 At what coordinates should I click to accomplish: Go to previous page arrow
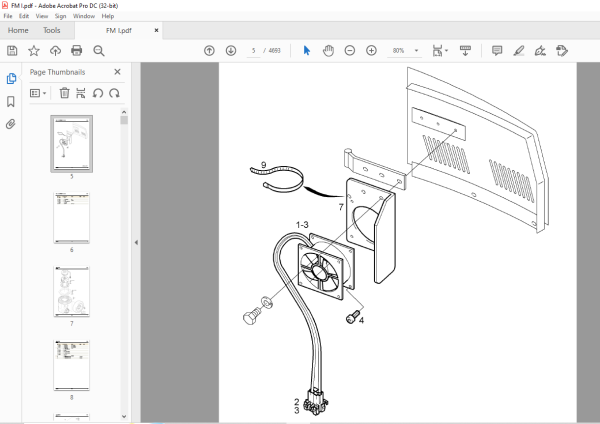pos(209,51)
